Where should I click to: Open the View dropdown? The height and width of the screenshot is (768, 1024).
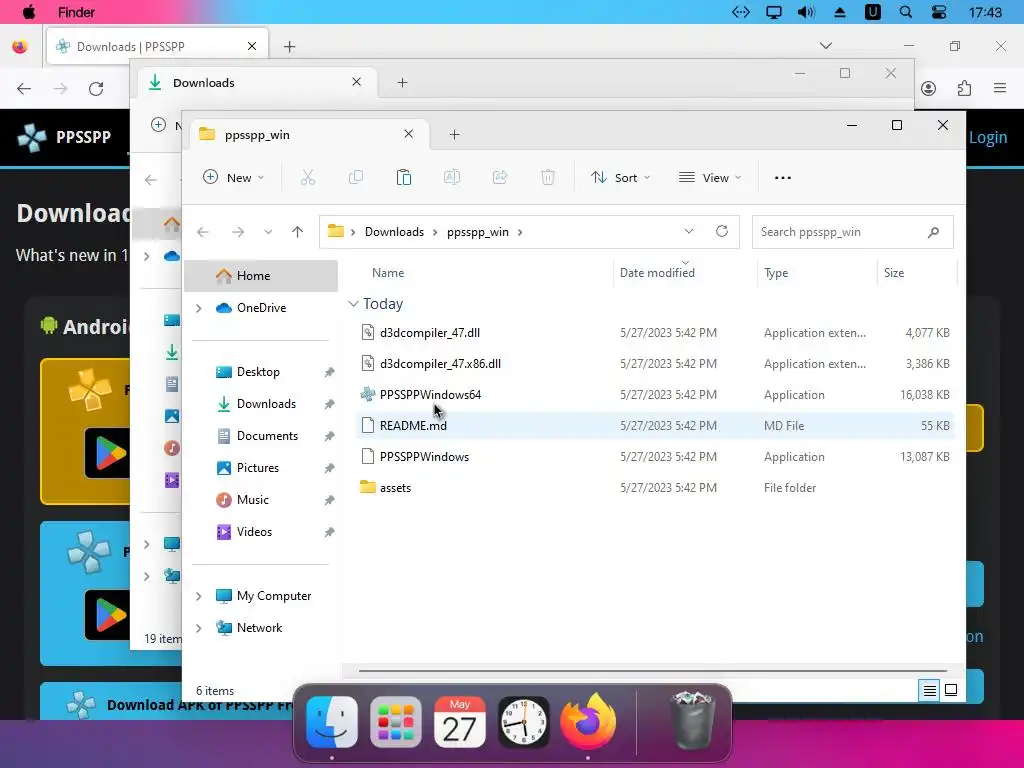click(x=710, y=178)
